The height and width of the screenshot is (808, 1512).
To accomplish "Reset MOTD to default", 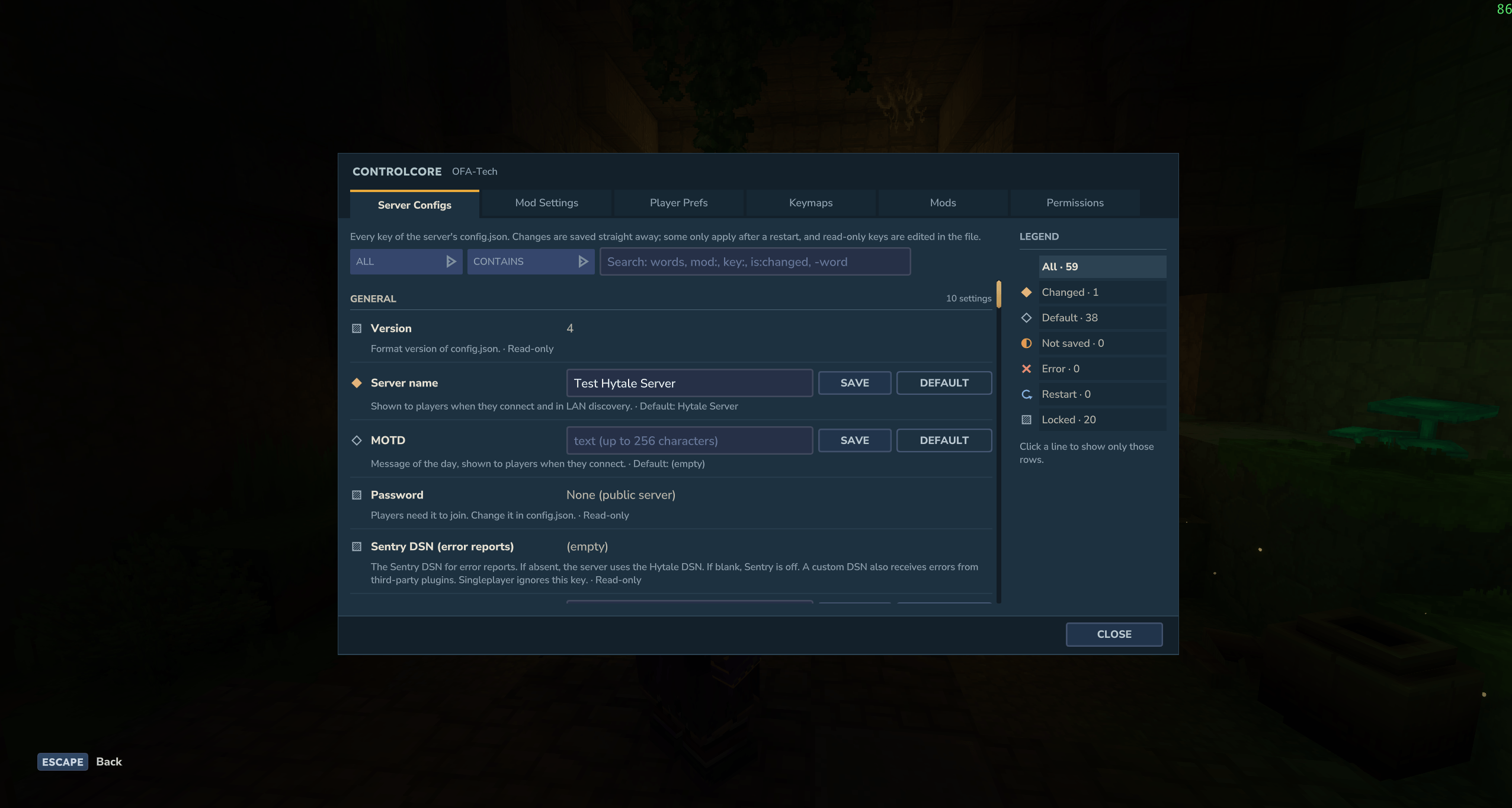I will tap(944, 440).
